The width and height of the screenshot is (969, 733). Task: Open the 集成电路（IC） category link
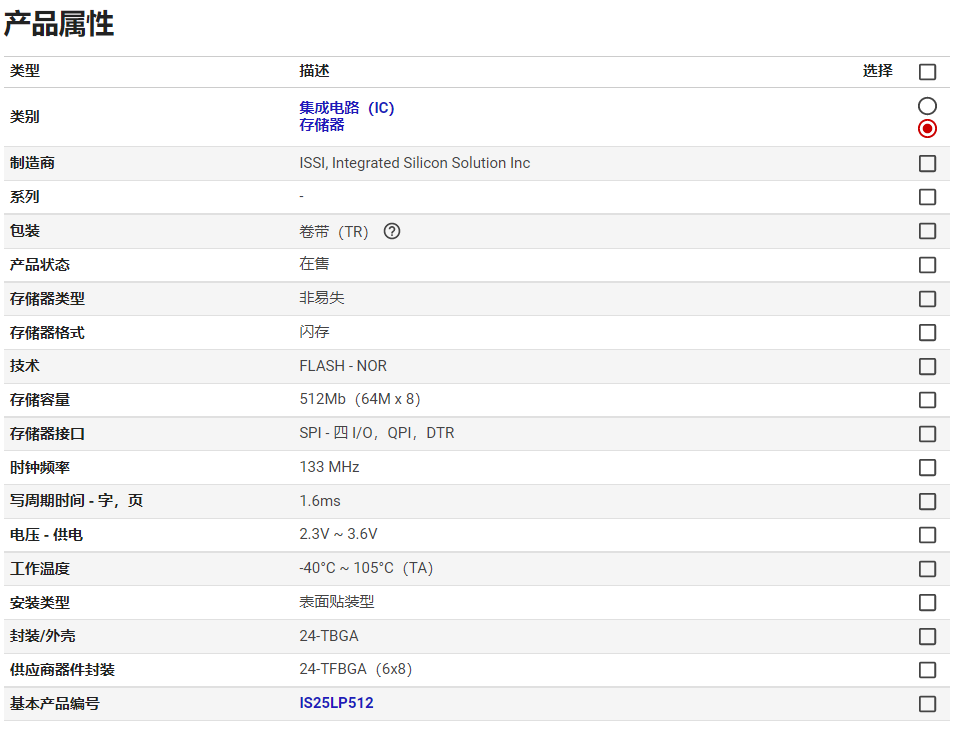(x=347, y=108)
